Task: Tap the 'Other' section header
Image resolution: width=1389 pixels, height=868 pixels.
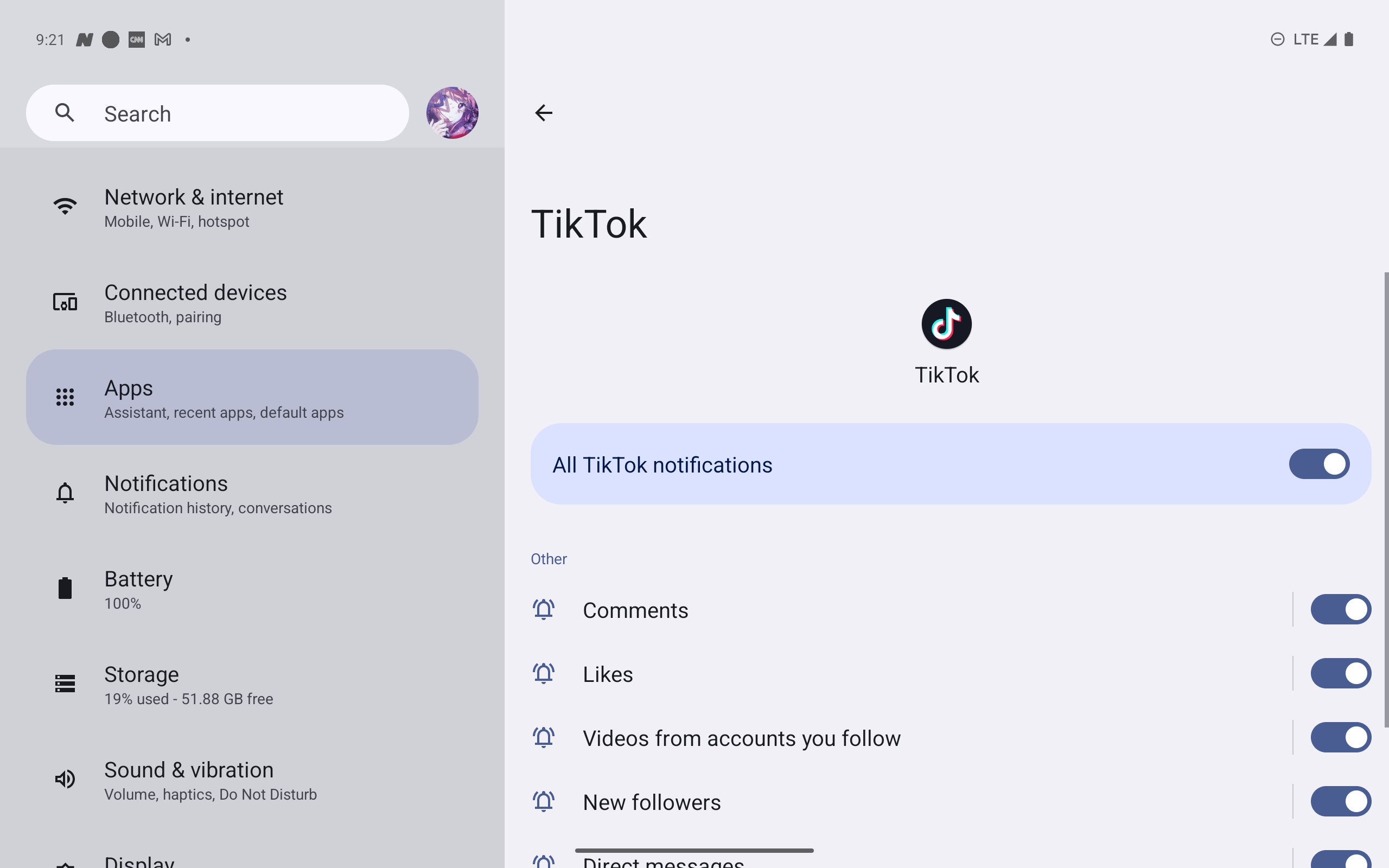Action: pyautogui.click(x=549, y=559)
